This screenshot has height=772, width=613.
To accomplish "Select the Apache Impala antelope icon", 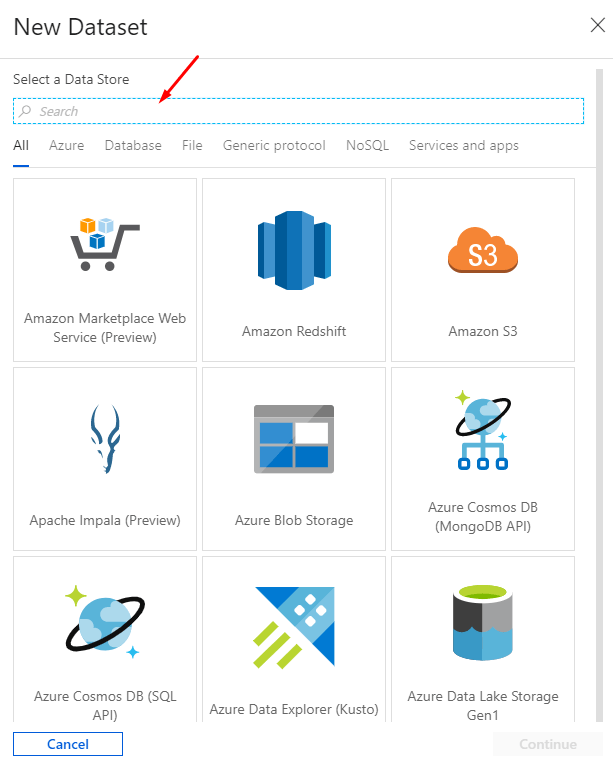I will coord(105,439).
